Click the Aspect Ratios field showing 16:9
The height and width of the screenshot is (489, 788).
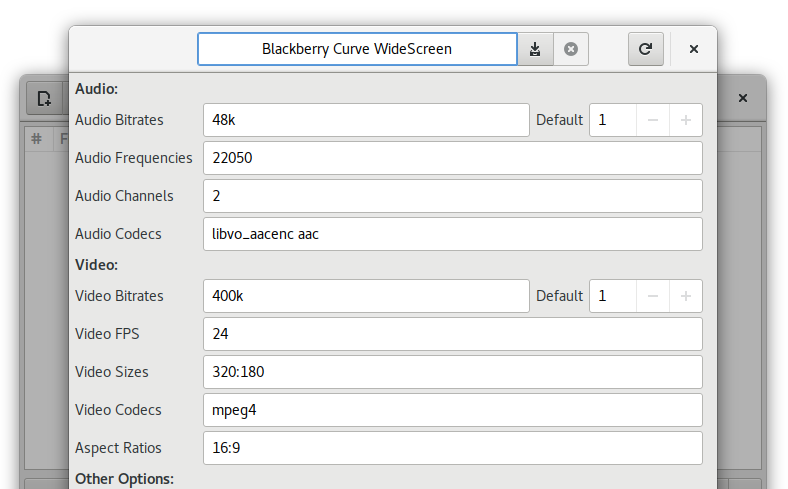point(453,448)
